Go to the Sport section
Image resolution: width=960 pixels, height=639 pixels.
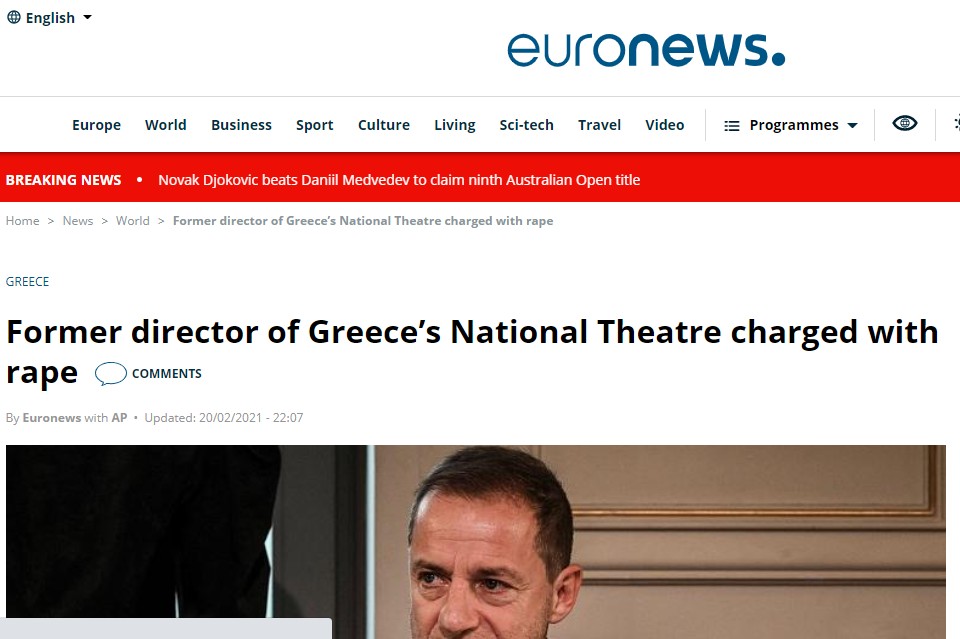tap(314, 125)
